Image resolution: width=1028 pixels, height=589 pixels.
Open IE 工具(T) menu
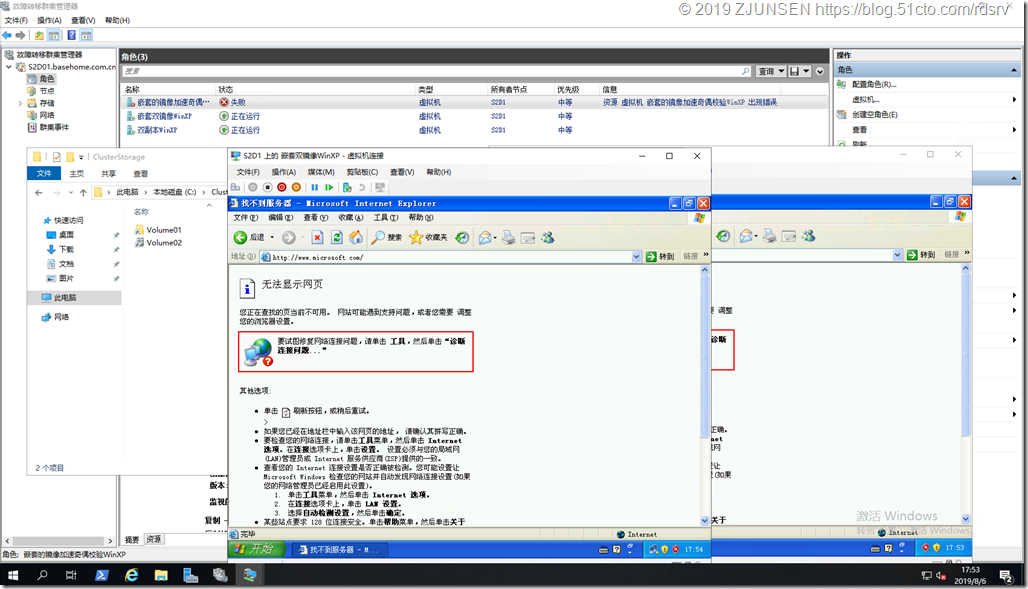tap(386, 218)
